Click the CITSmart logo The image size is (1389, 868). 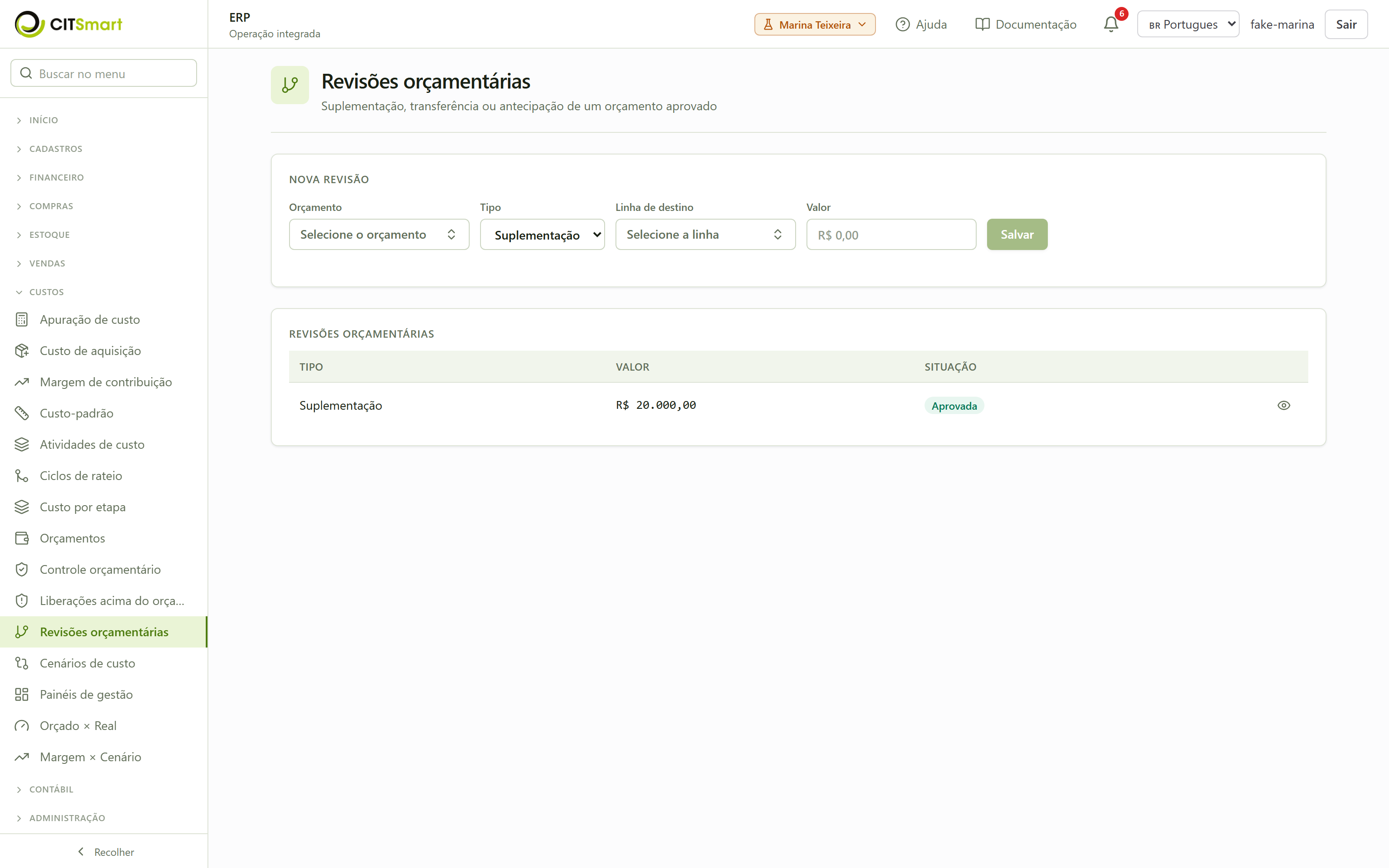pyautogui.click(x=68, y=24)
